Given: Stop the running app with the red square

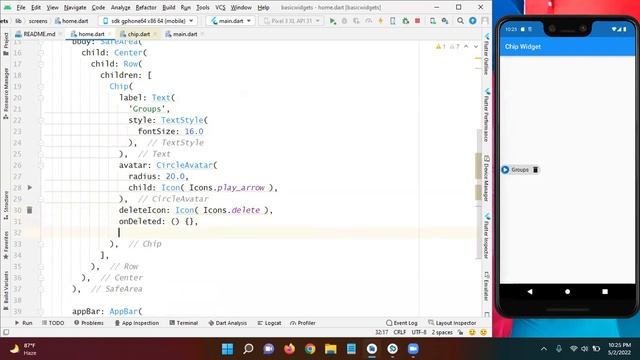Looking at the screenshot, I should click(418, 21).
